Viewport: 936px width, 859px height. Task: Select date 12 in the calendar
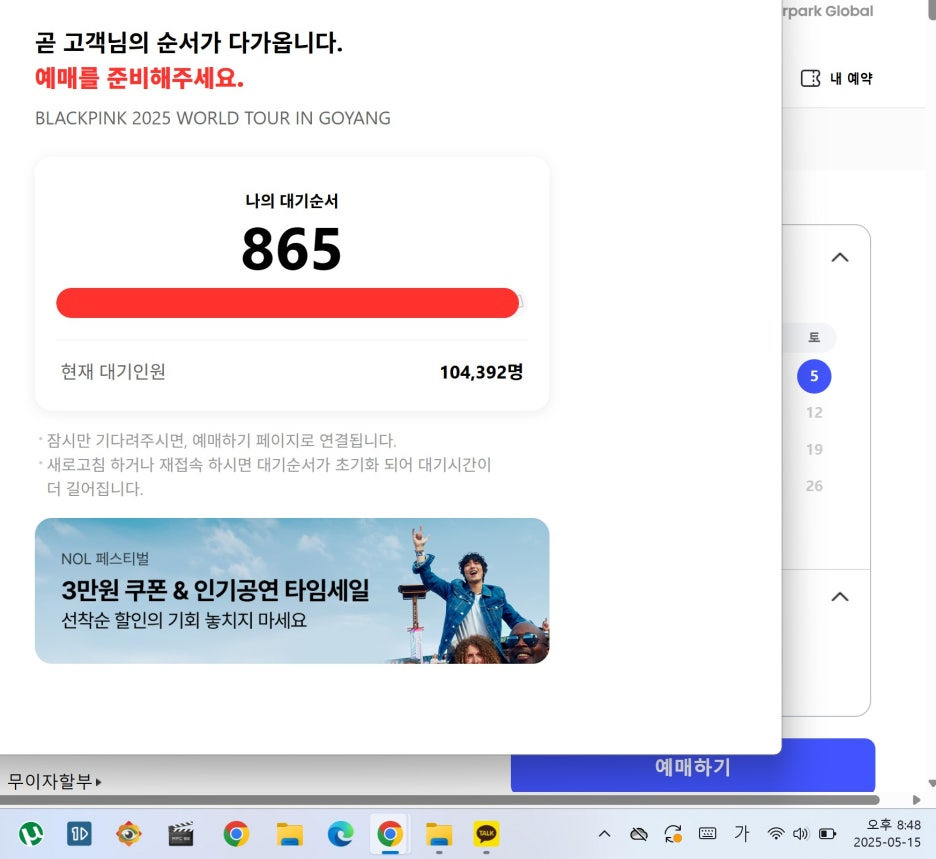[x=814, y=412]
